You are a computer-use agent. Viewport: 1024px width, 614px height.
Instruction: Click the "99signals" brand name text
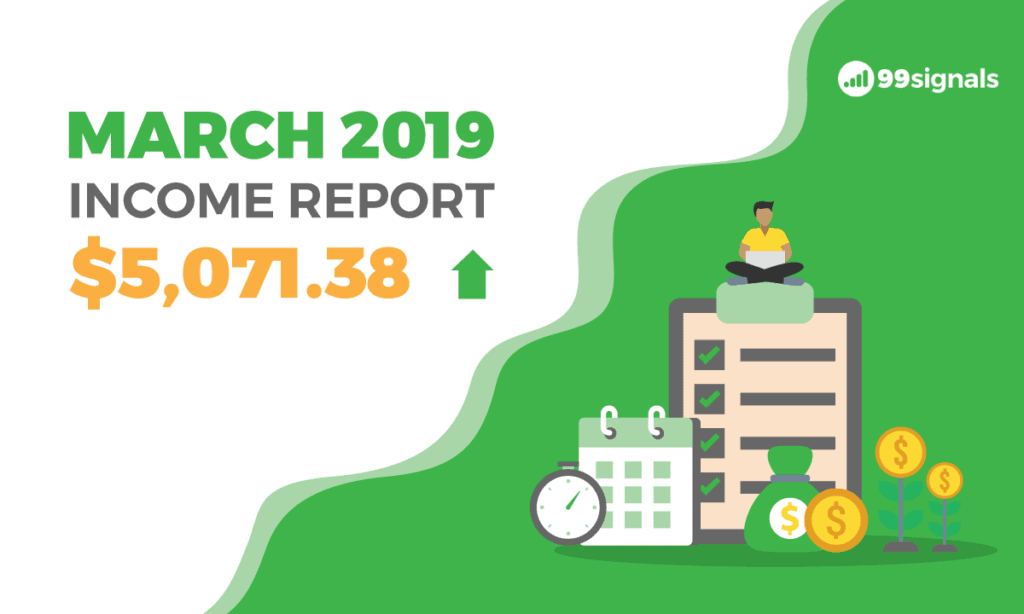click(x=938, y=80)
